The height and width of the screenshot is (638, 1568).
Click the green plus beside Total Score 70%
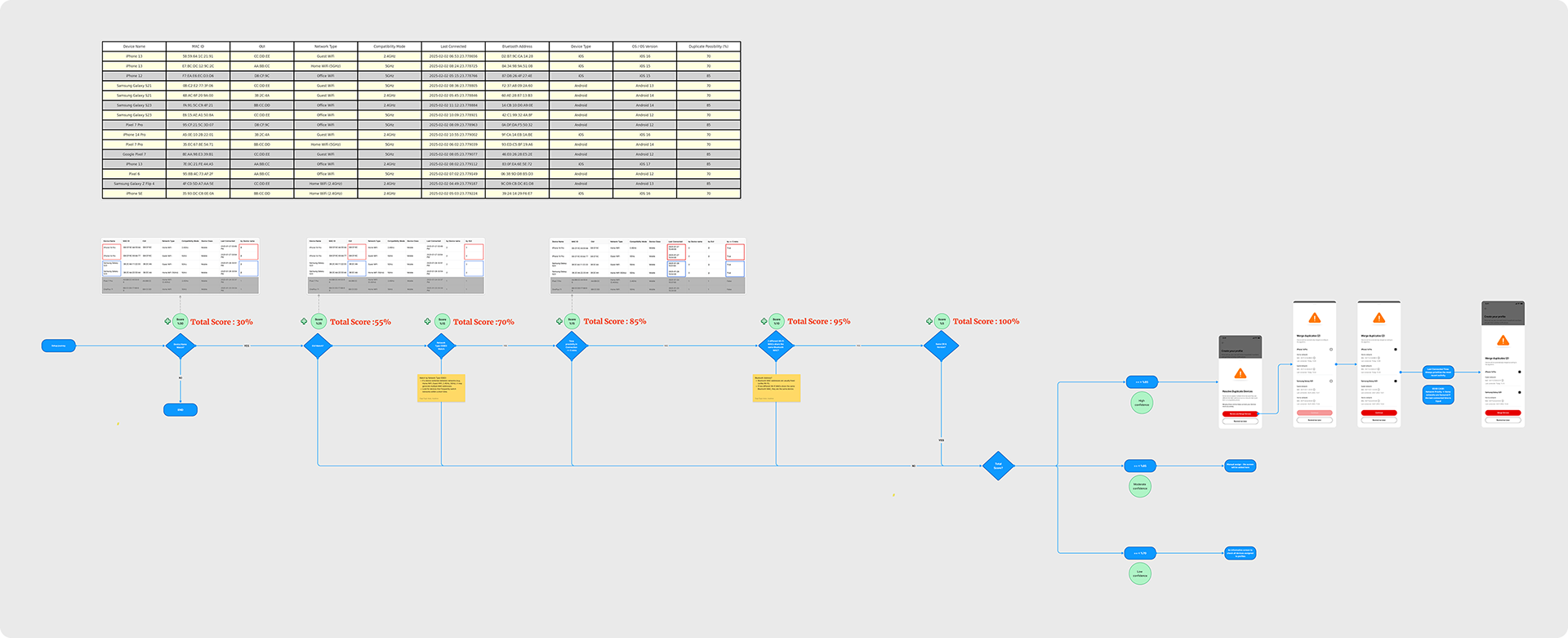427,322
